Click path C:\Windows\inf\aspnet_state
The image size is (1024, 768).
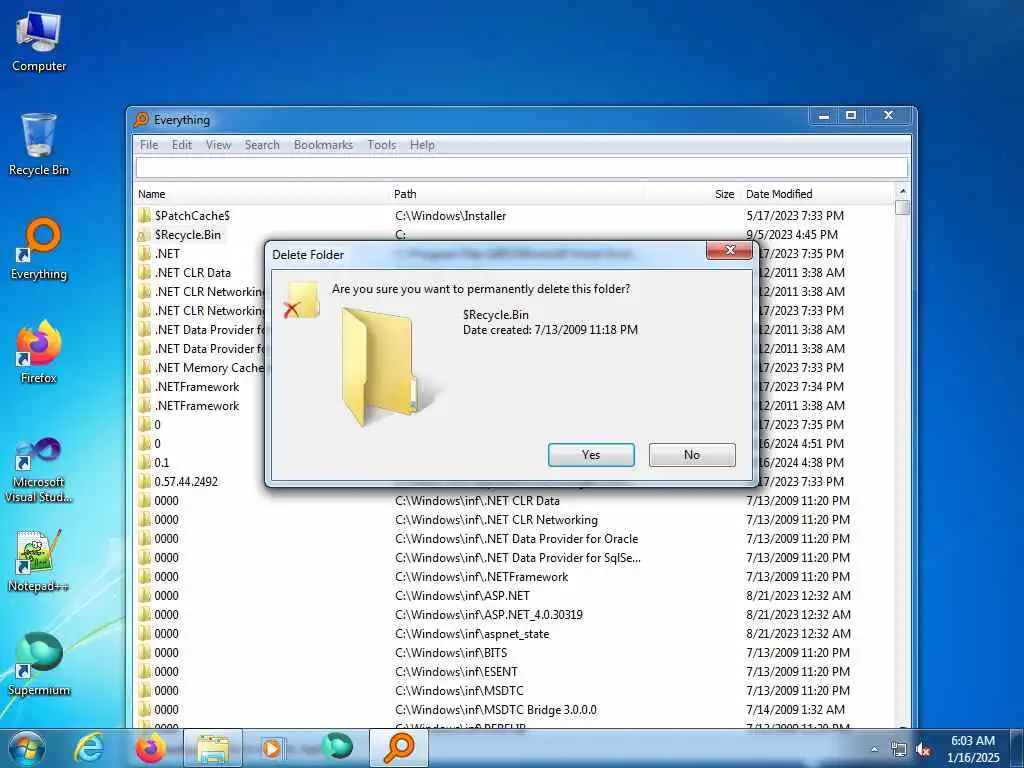click(472, 633)
